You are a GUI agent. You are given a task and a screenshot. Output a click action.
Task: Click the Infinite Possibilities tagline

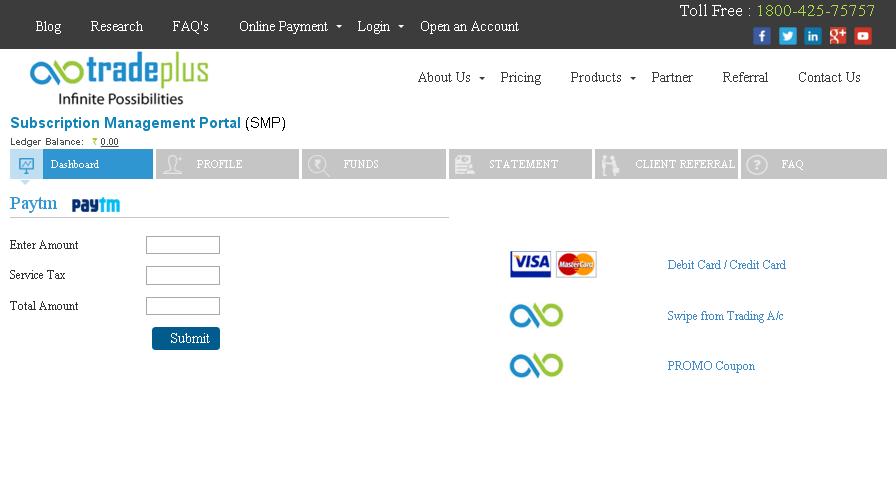[121, 99]
